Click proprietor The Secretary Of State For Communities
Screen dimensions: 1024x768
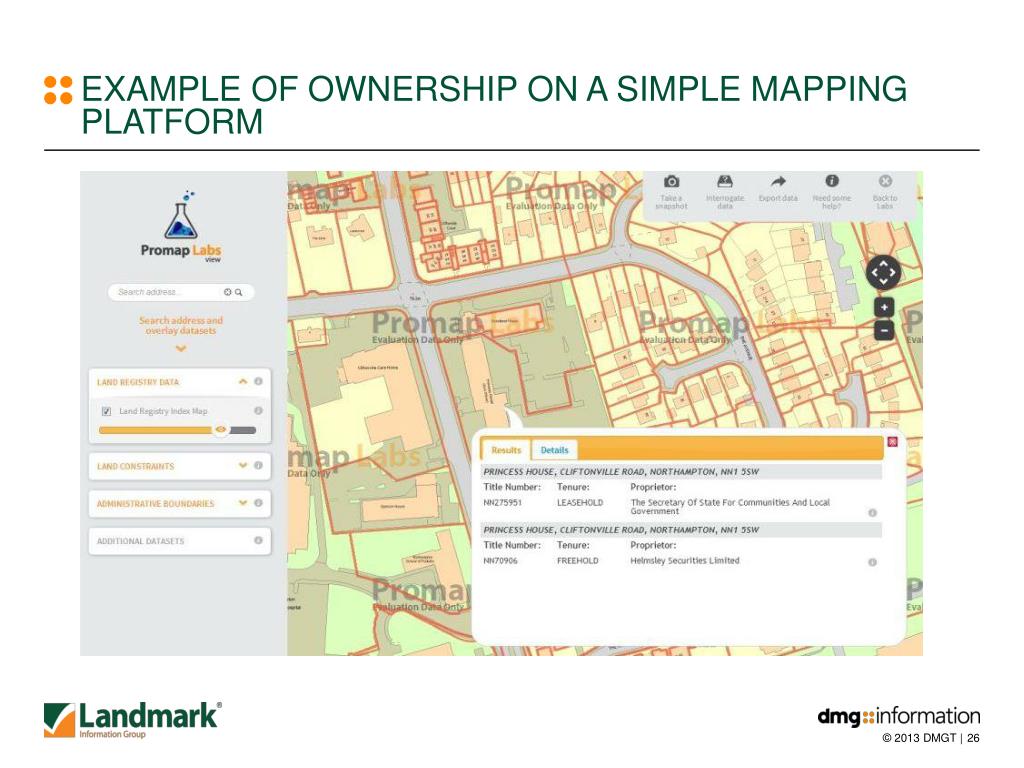[730, 507]
